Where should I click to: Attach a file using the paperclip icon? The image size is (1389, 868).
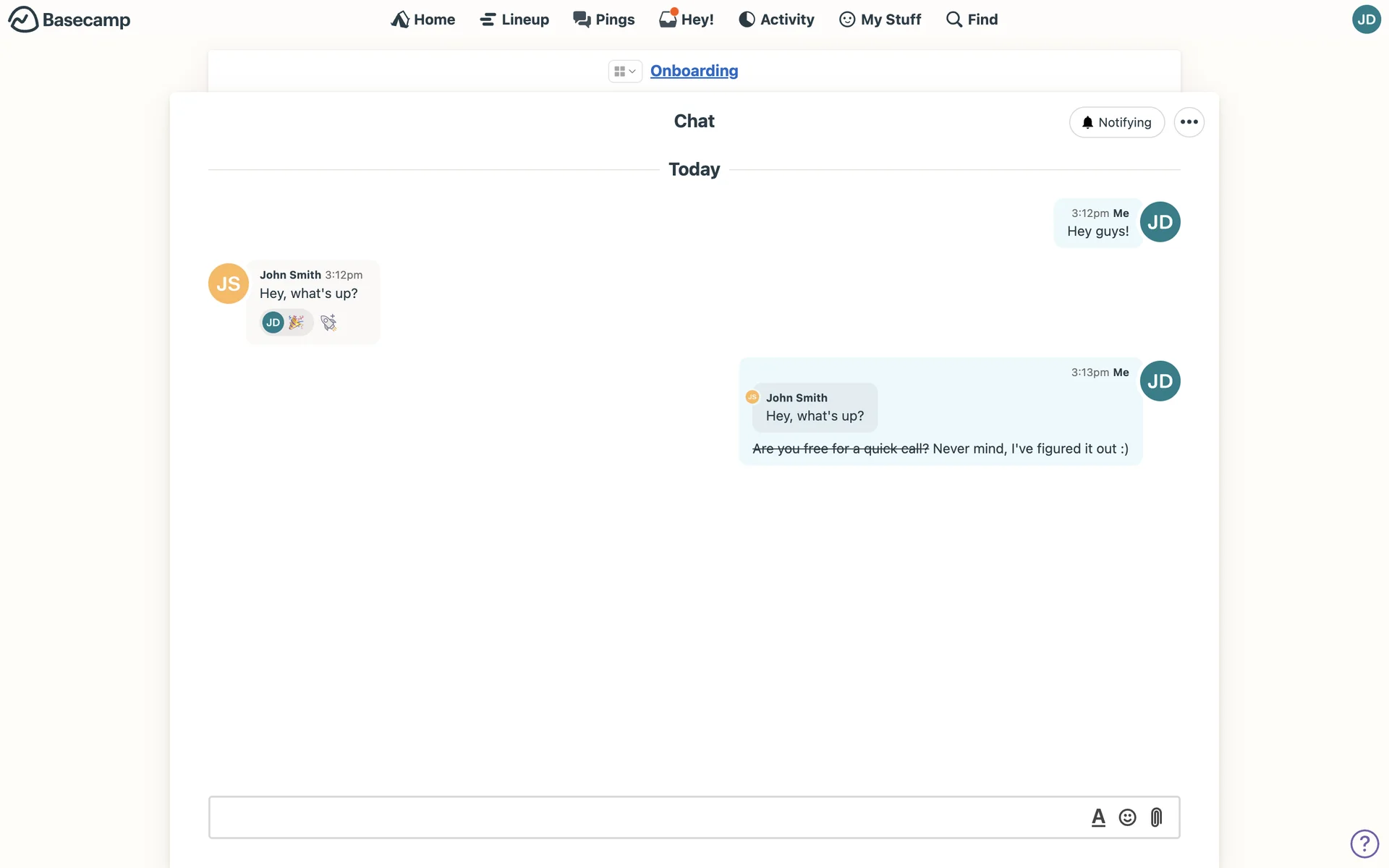pos(1156,817)
